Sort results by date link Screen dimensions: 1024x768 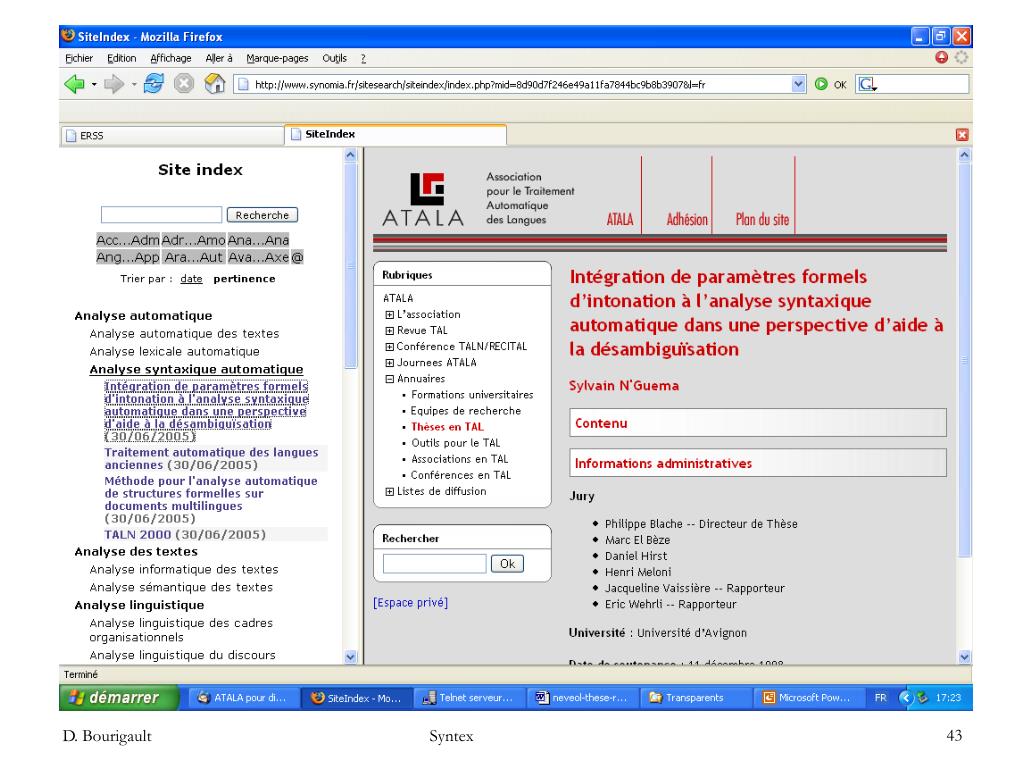(x=191, y=279)
